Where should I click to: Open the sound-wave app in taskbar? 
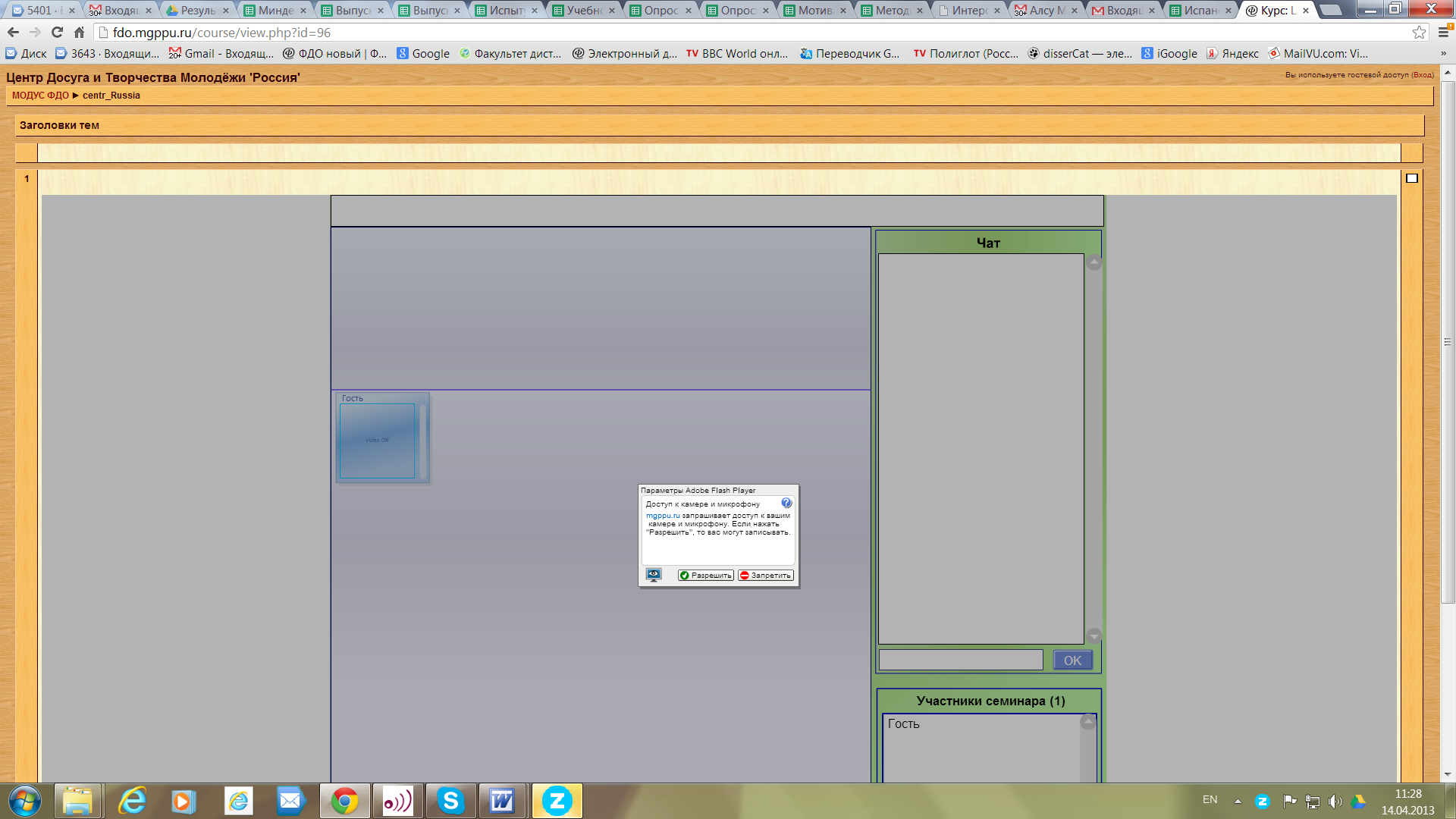point(397,801)
